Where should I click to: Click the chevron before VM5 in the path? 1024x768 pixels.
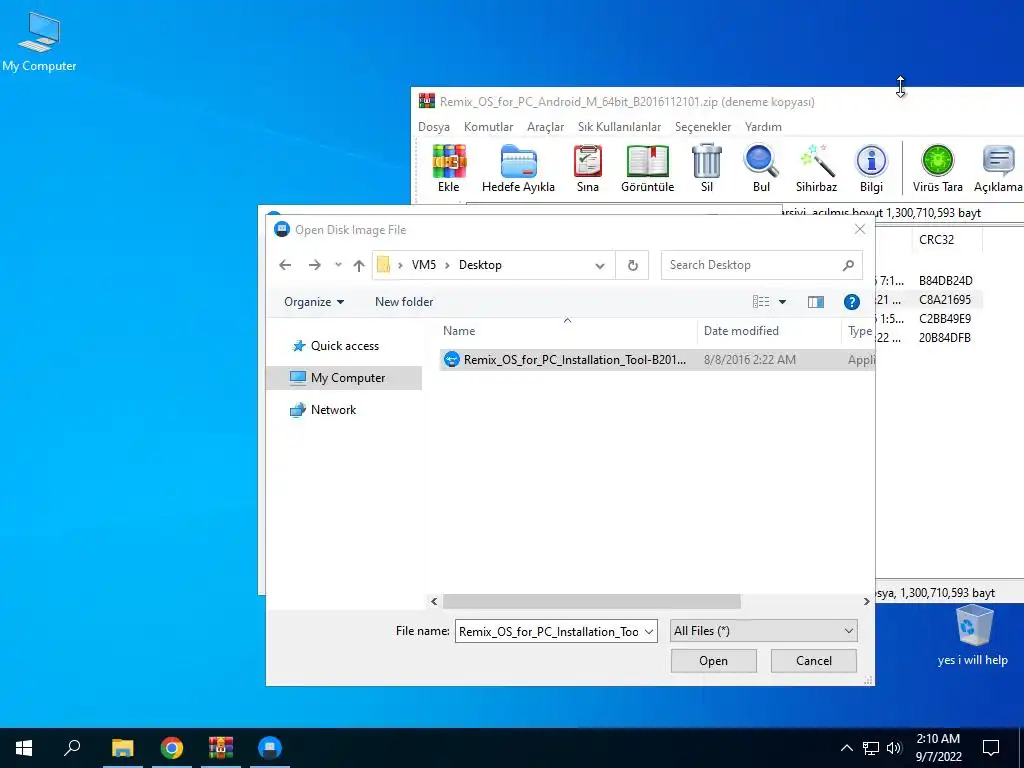[400, 265]
